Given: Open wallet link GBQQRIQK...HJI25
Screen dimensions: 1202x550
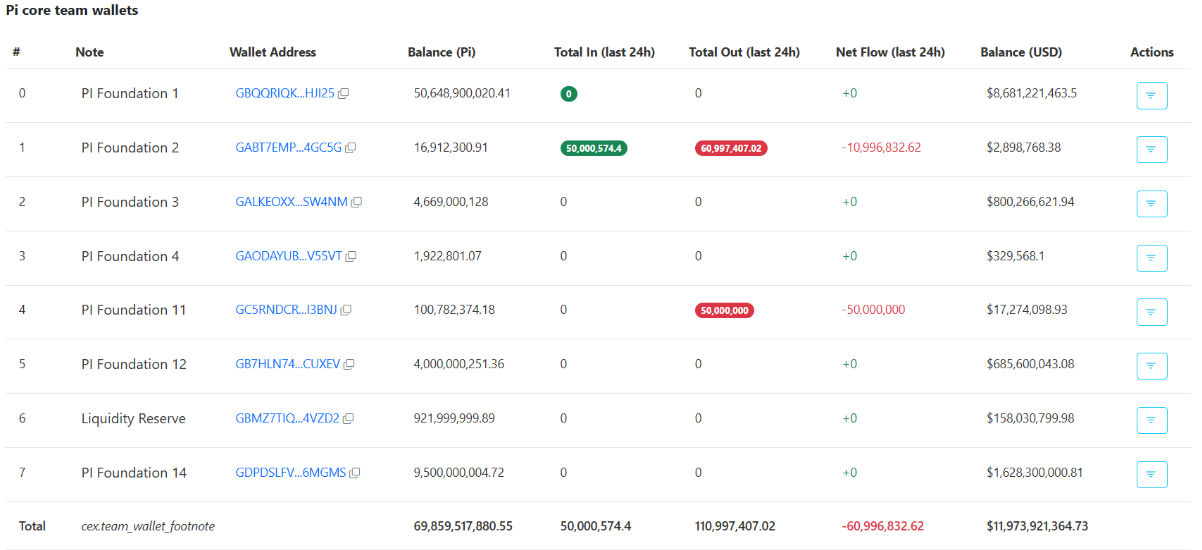Looking at the screenshot, I should pyautogui.click(x=284, y=94).
